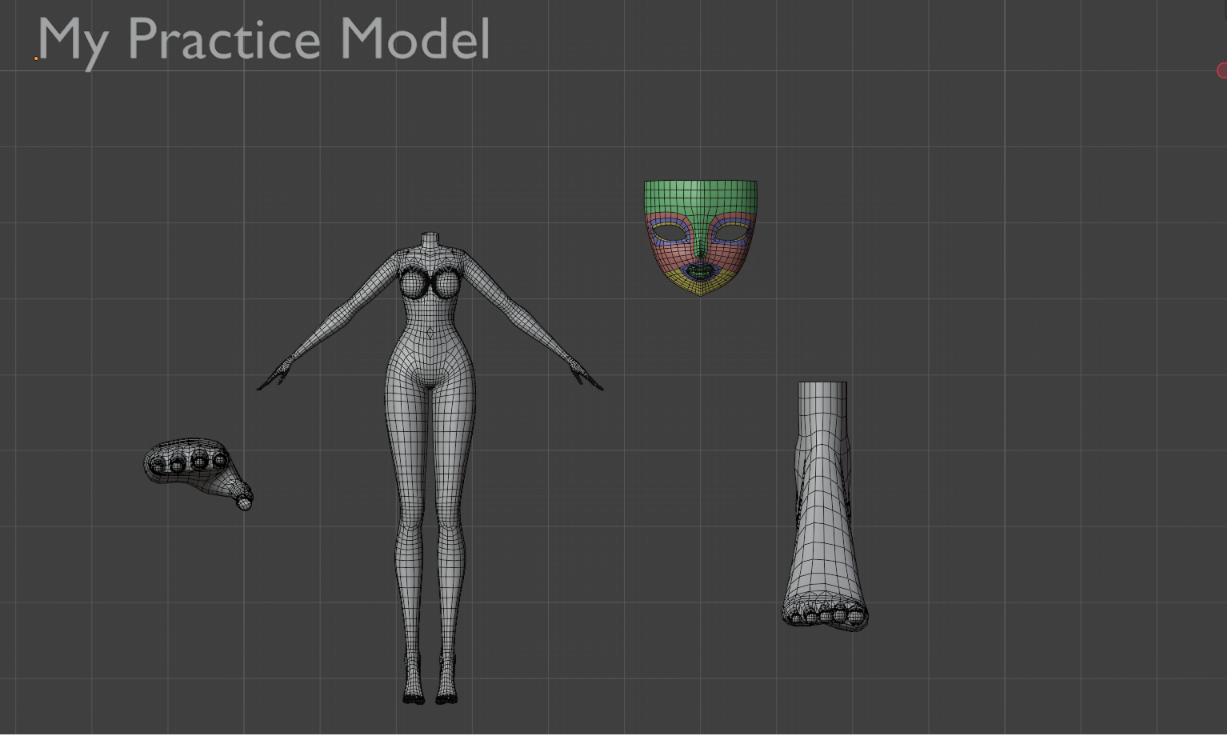This screenshot has width=1227, height=735.
Task: Select the "My Practice Model" title text
Action: (x=264, y=40)
